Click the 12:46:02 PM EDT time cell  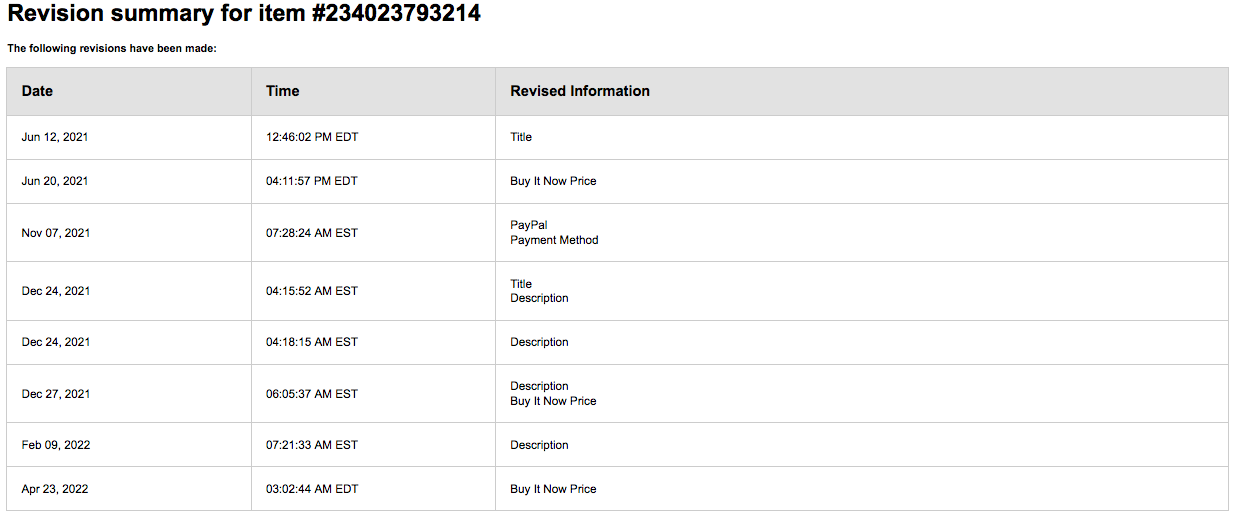[x=373, y=137]
